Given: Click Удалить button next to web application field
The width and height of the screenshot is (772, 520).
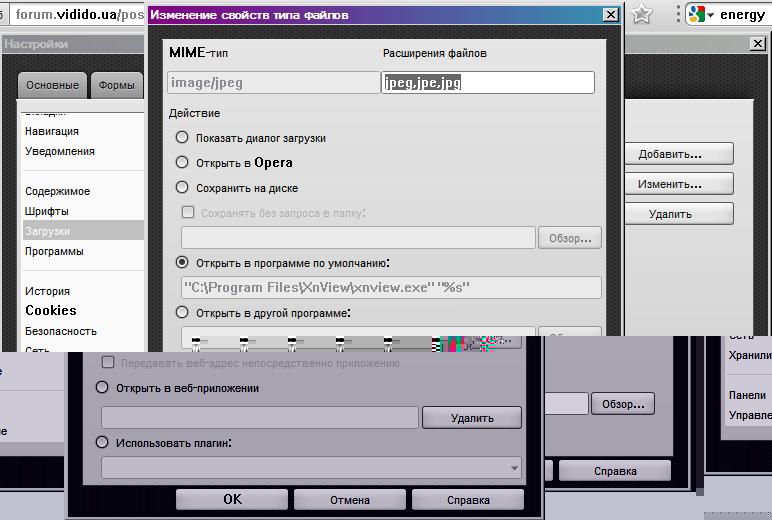Looking at the screenshot, I should [472, 418].
